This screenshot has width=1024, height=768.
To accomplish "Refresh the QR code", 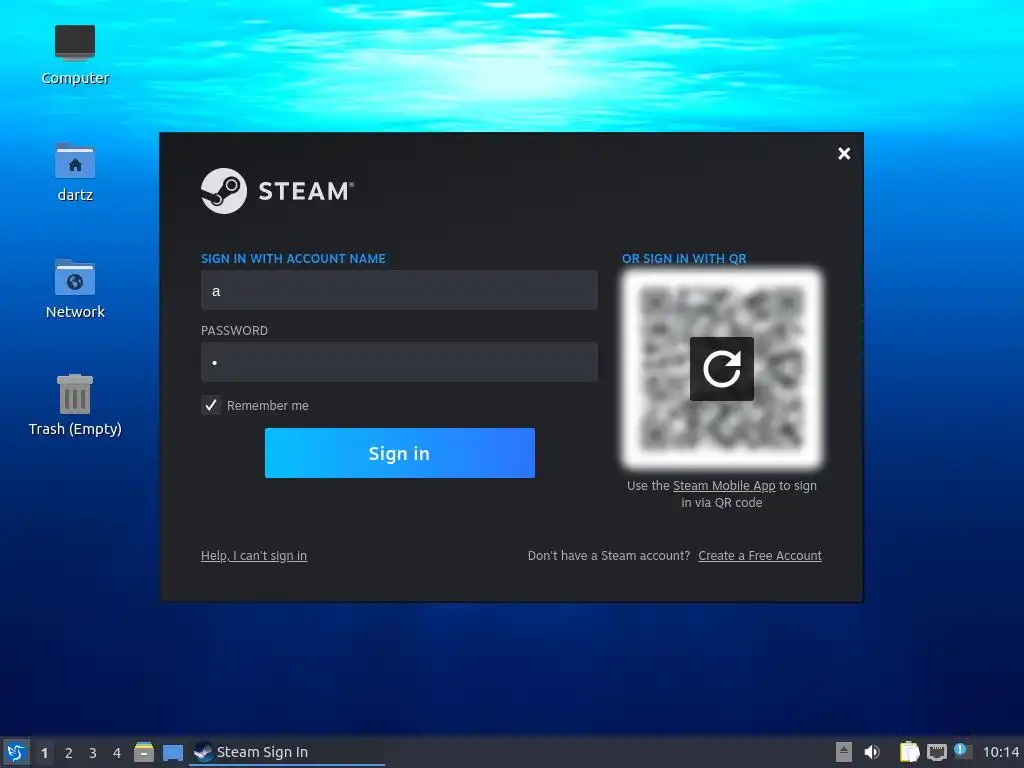I will [722, 369].
